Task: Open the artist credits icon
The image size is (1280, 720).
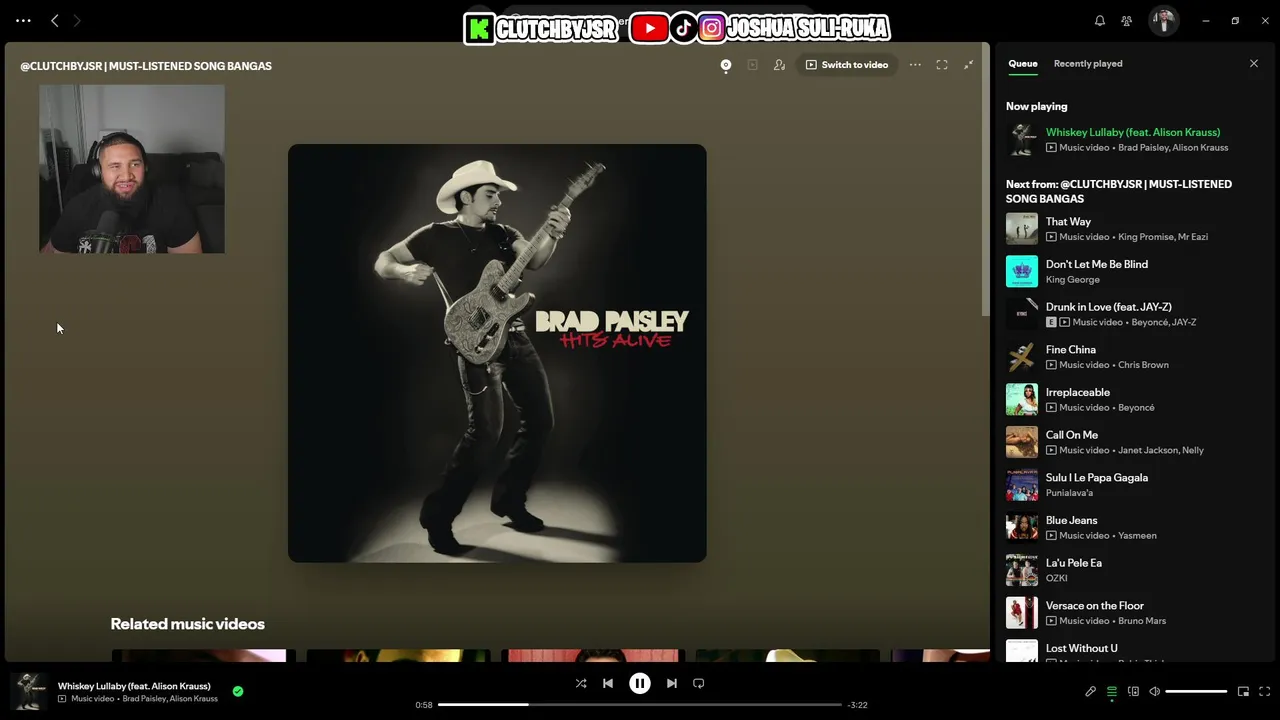Action: click(779, 65)
